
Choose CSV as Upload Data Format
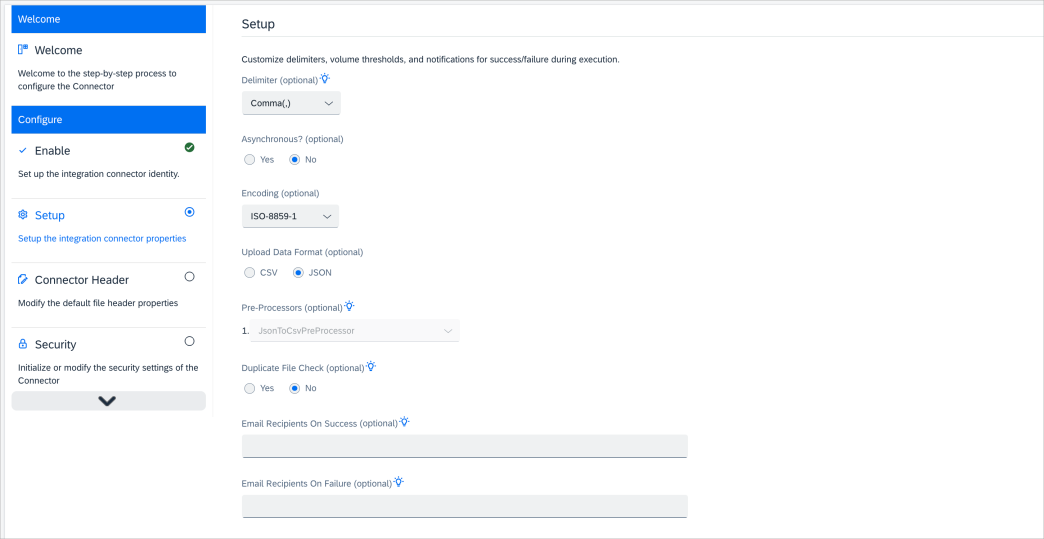pos(250,272)
